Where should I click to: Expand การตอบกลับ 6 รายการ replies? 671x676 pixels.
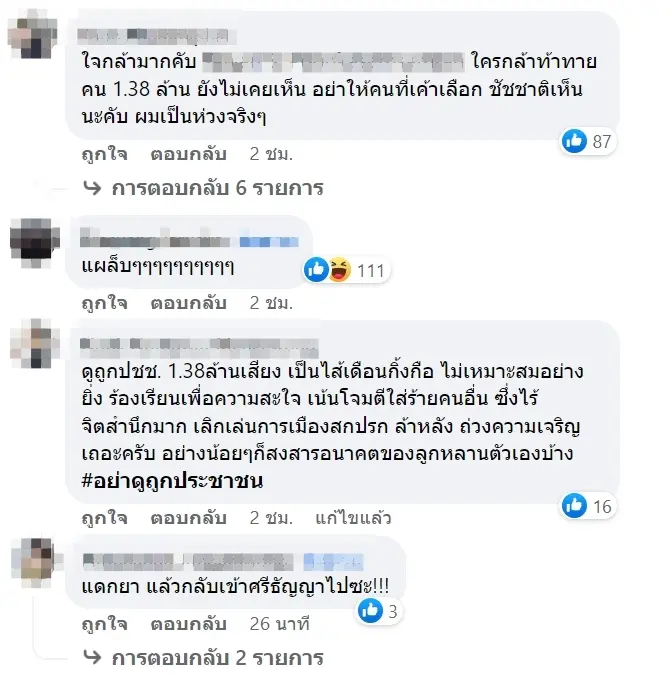(x=203, y=188)
